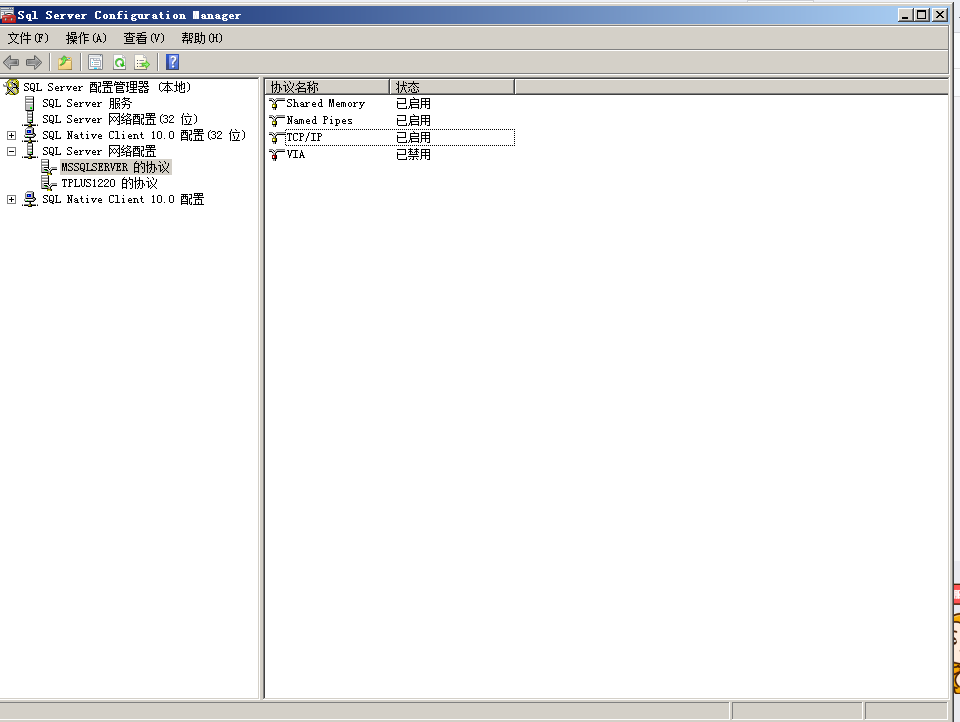Select the TCP/IP protocol name
The image size is (960, 722).
click(x=304, y=137)
